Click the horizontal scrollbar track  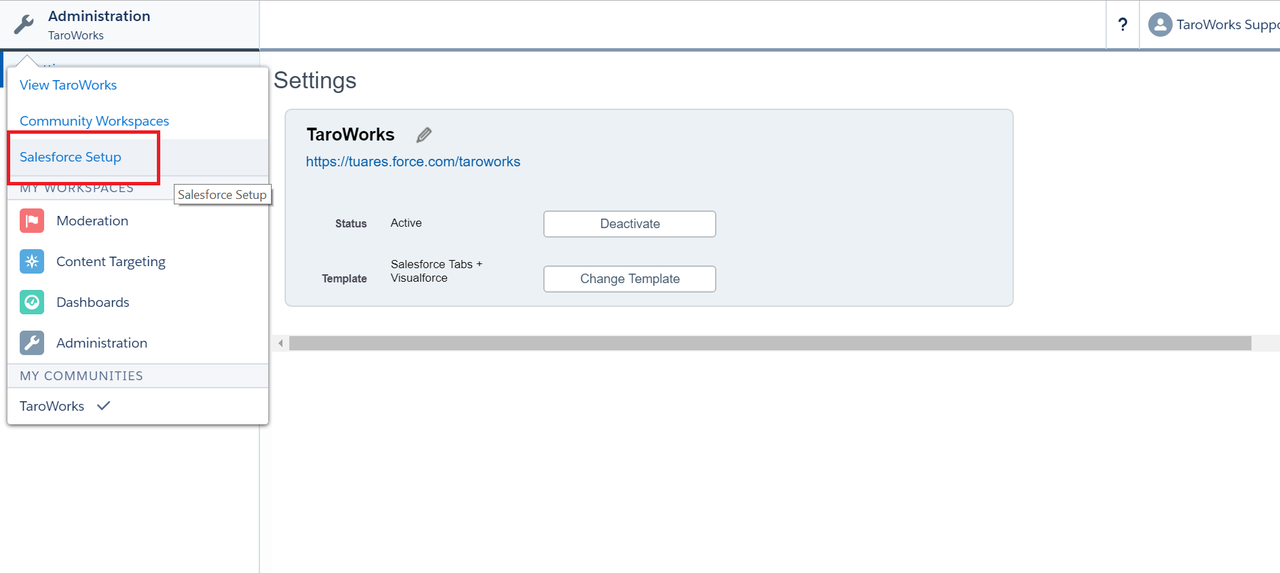tap(770, 343)
